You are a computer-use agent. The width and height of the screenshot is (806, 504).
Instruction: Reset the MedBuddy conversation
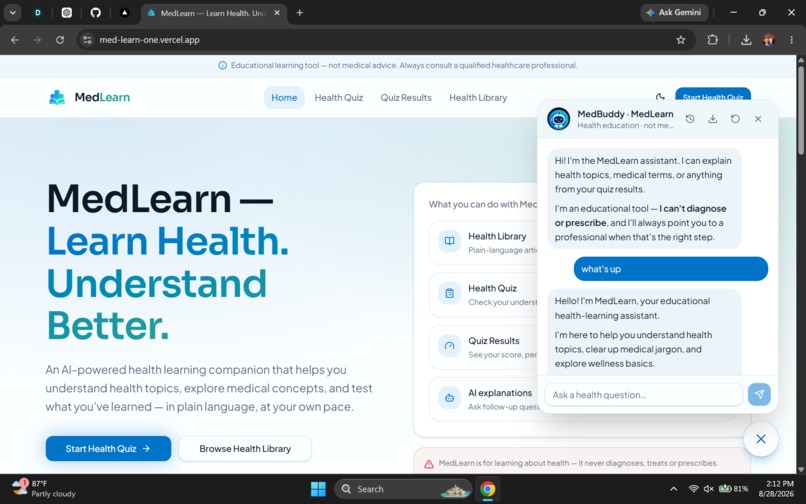pos(735,119)
